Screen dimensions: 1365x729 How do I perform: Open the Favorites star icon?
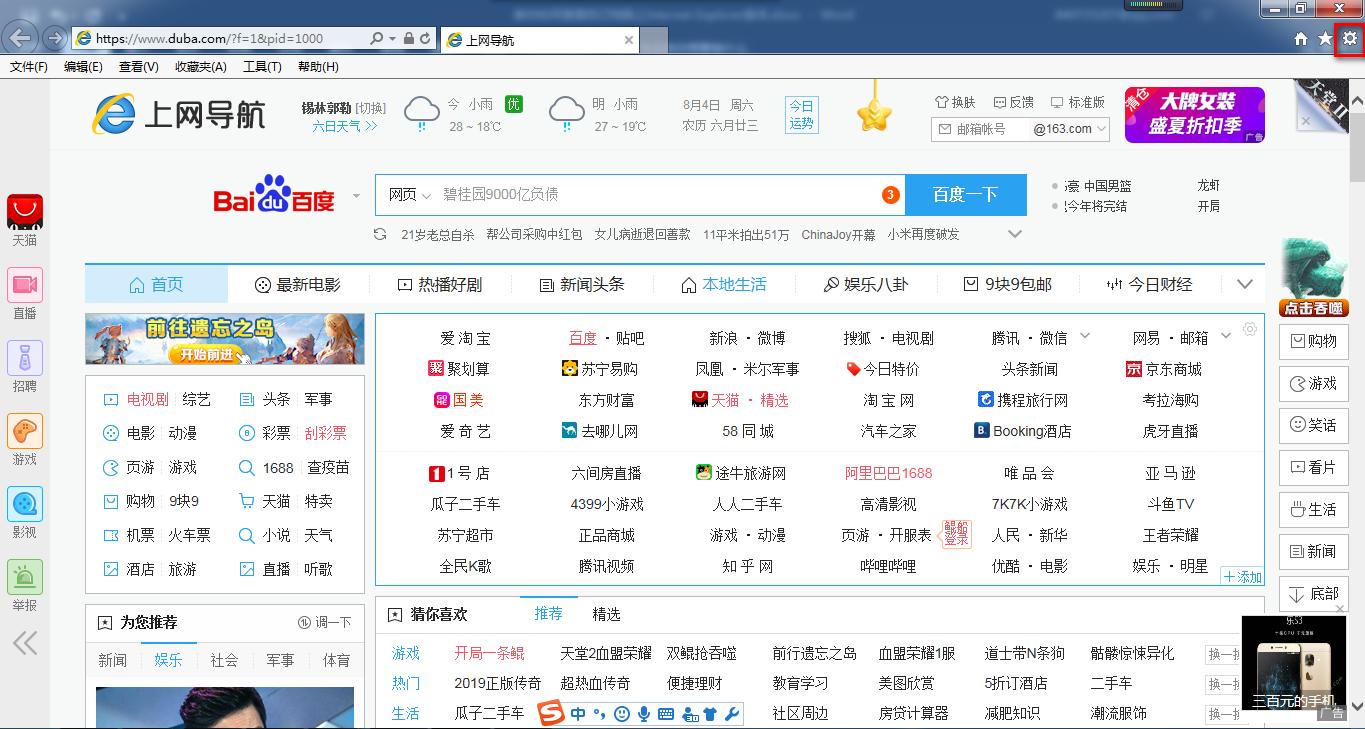1325,38
